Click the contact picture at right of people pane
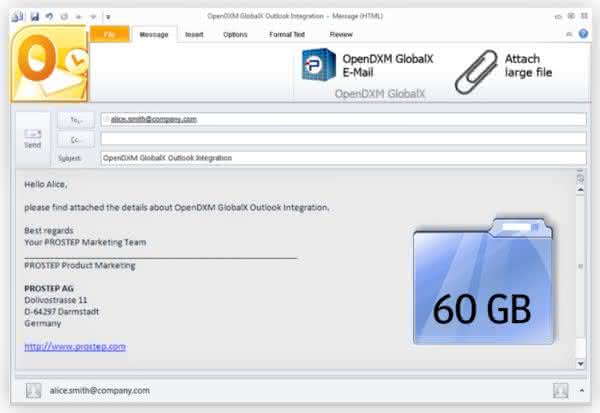 point(561,391)
